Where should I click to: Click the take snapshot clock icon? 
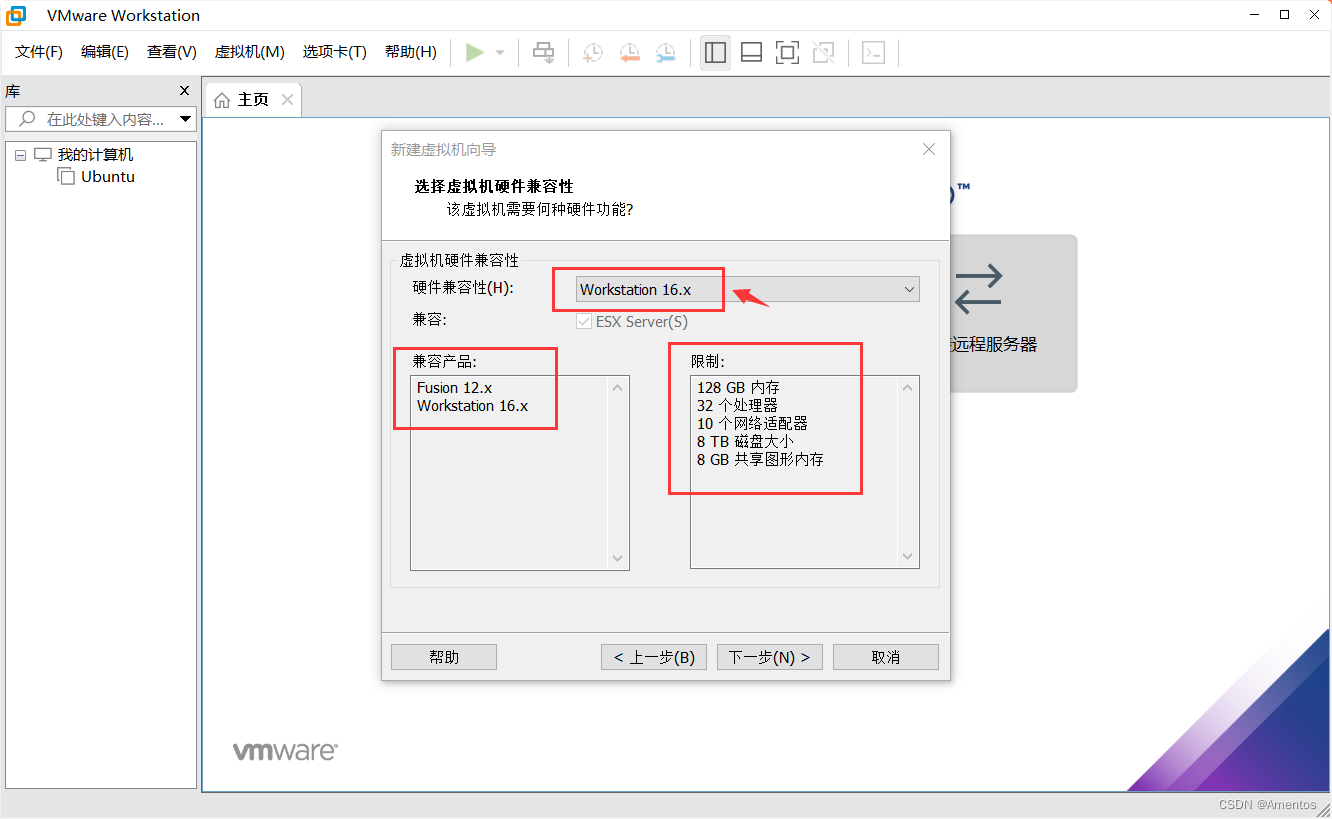pos(593,52)
